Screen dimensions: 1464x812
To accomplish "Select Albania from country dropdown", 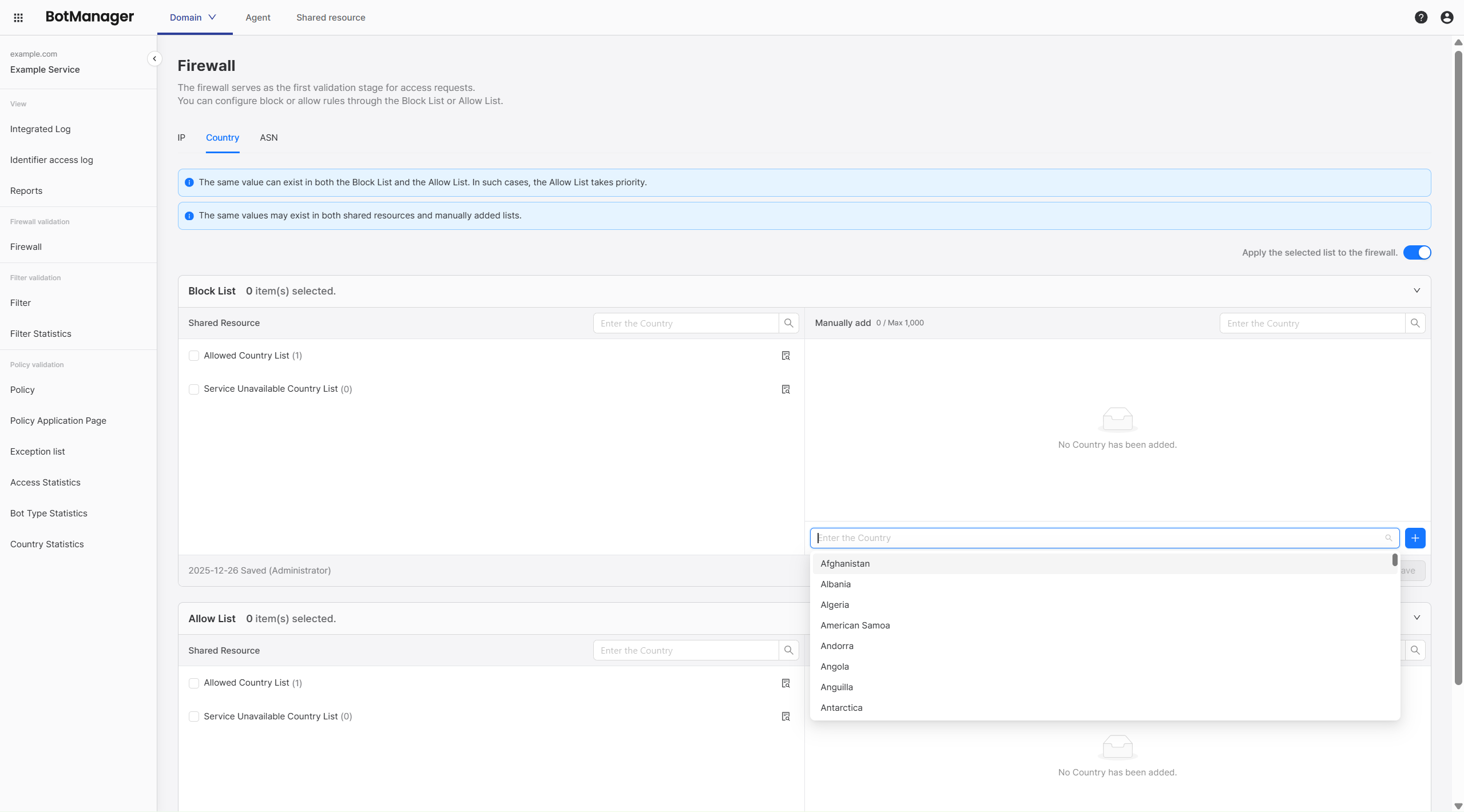I will coord(835,584).
